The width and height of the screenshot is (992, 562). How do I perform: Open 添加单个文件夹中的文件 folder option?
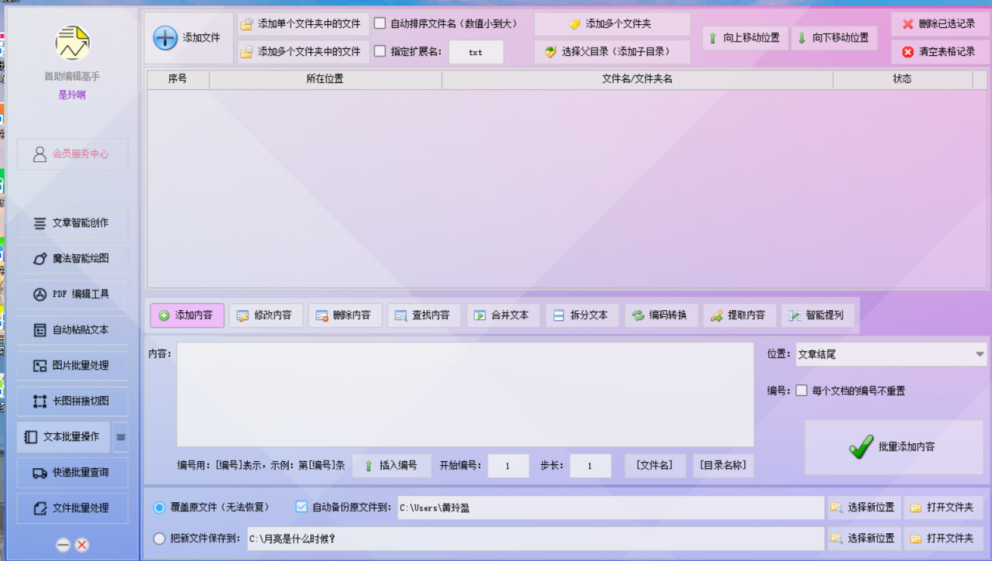303,24
